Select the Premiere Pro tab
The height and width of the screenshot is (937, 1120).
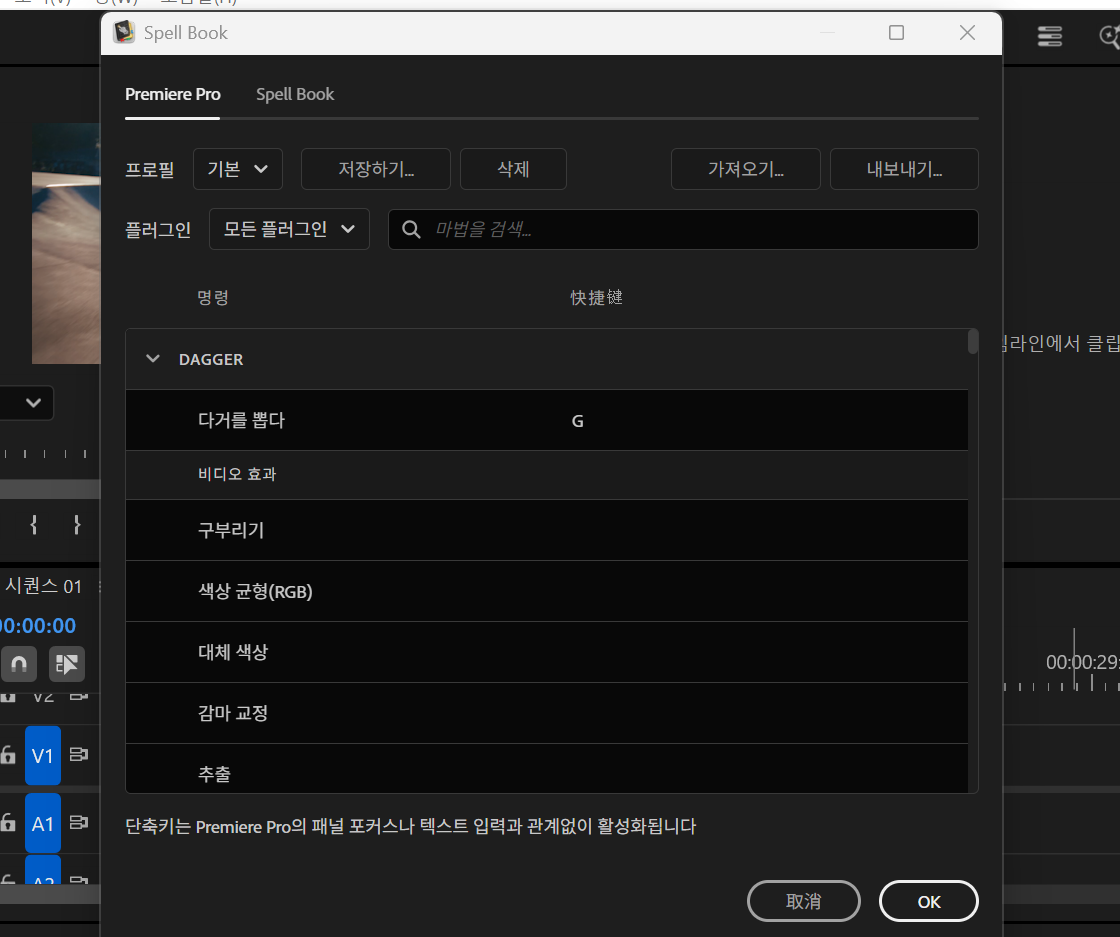(173, 94)
